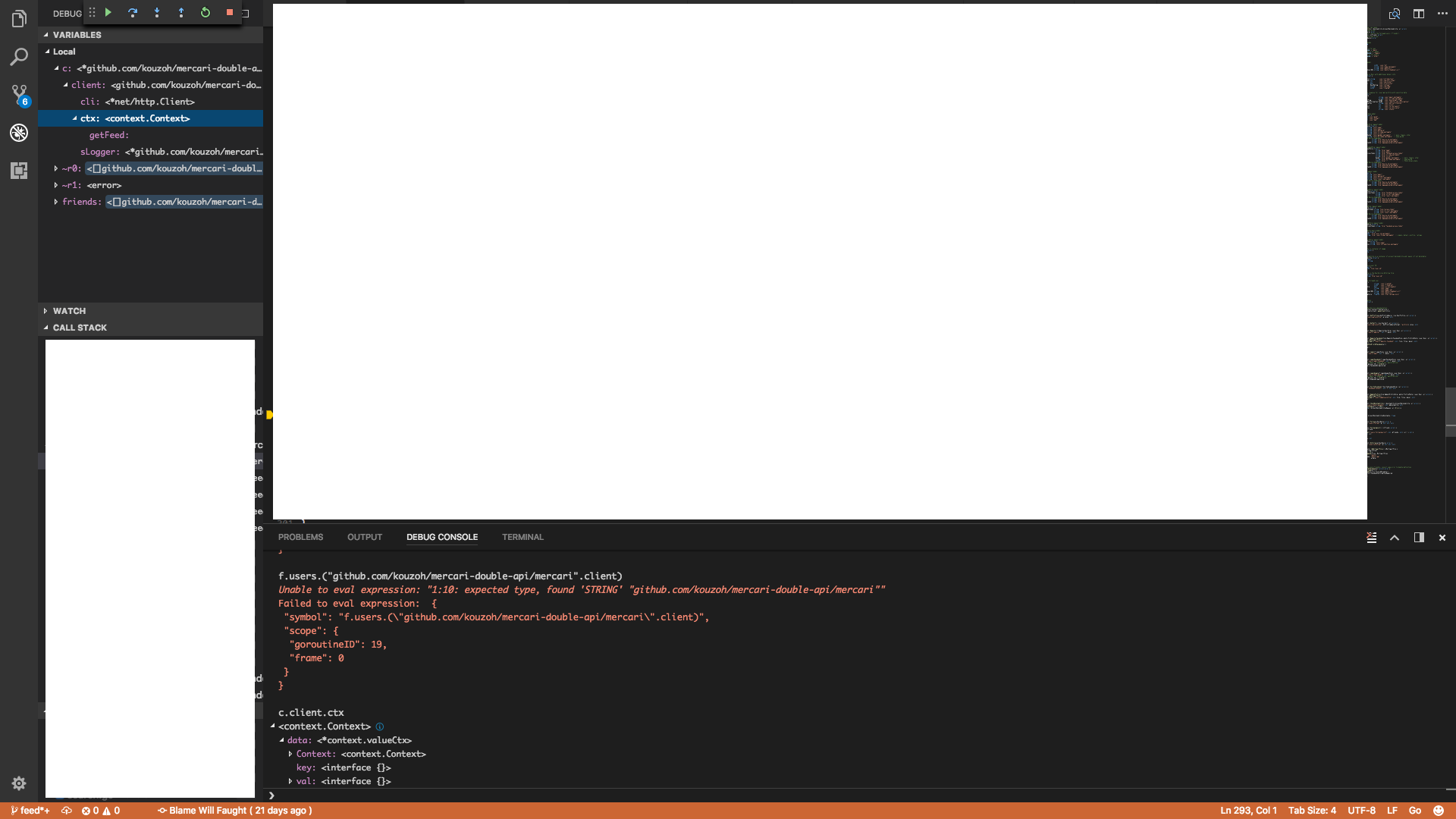Toggle the Search sidebar view
1456x819 pixels.
click(x=19, y=56)
